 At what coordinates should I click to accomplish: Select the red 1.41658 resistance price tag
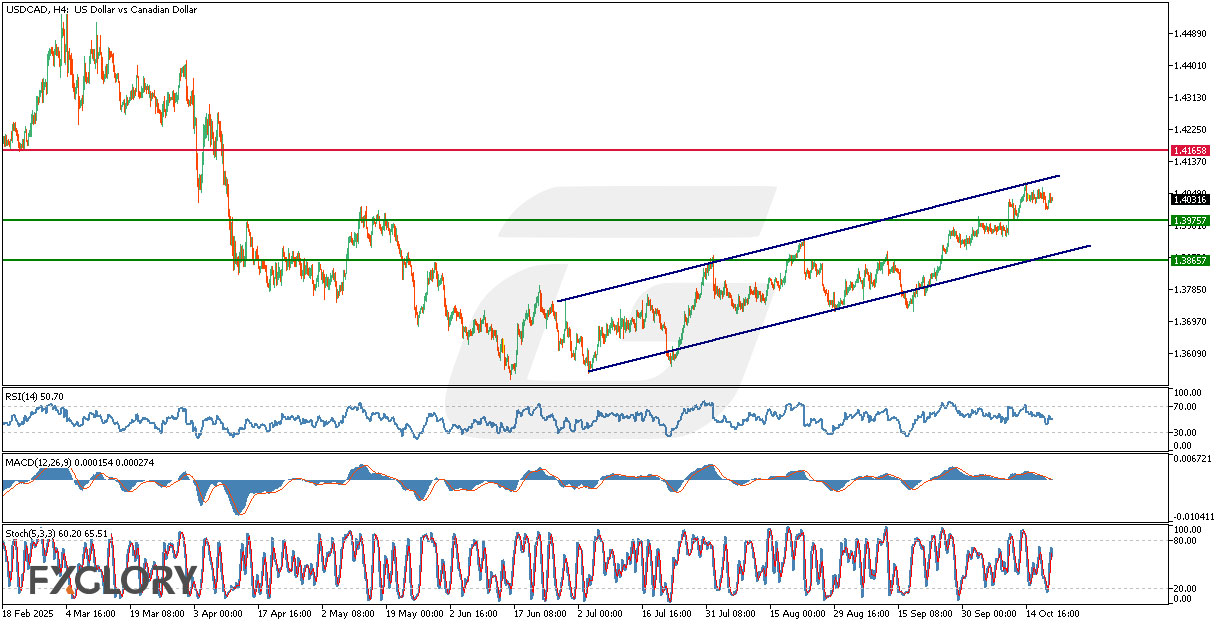click(x=1190, y=150)
